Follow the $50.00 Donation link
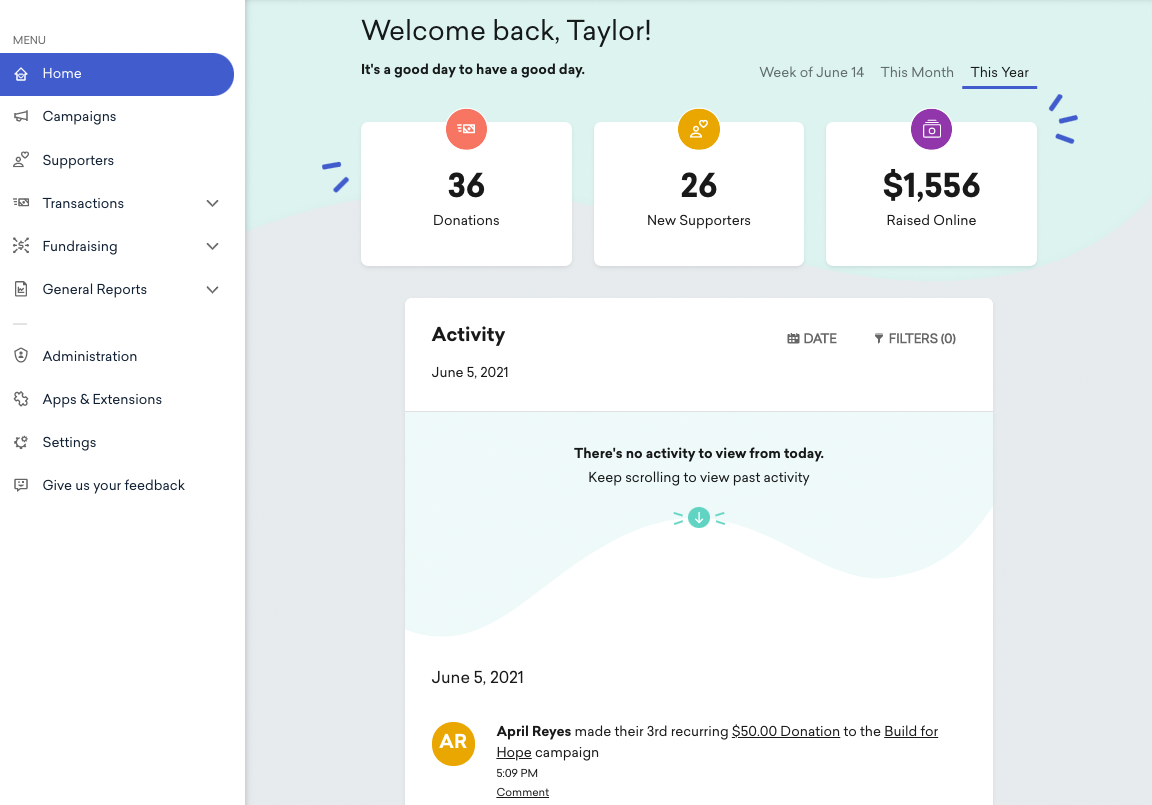 tap(785, 732)
